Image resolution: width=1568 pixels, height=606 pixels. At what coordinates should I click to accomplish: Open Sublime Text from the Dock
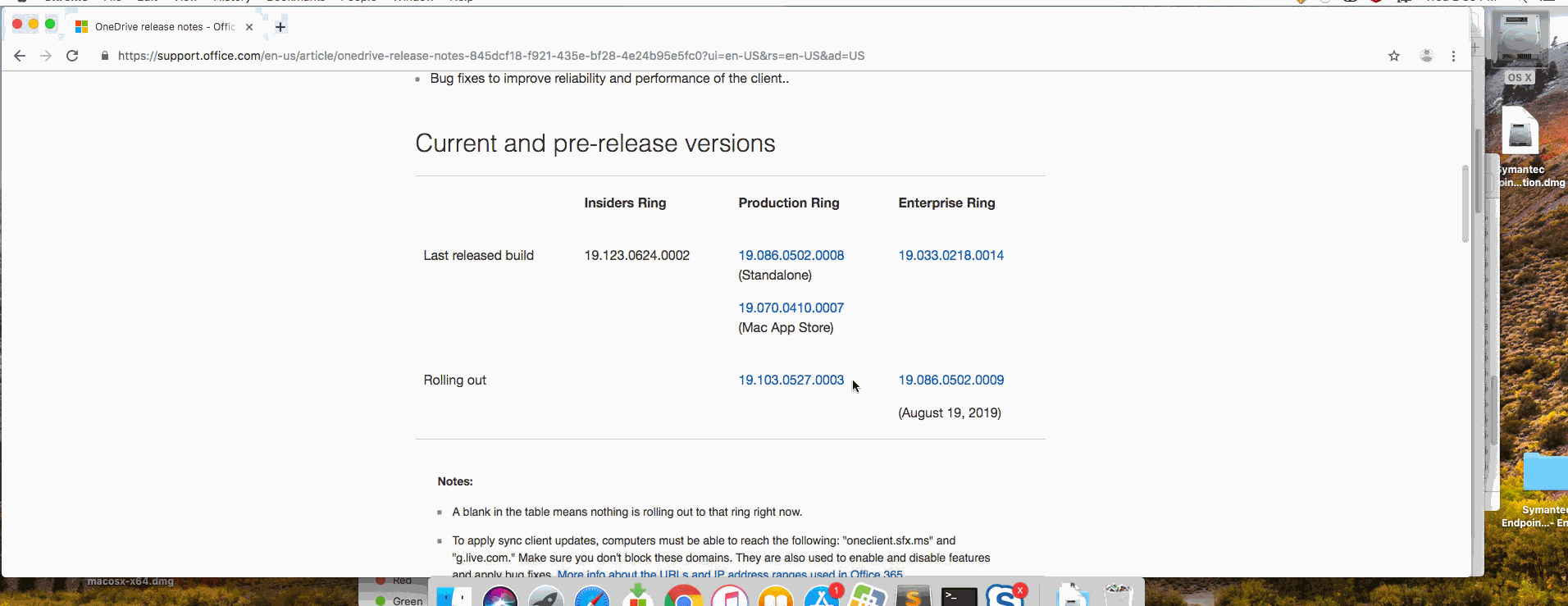(913, 596)
